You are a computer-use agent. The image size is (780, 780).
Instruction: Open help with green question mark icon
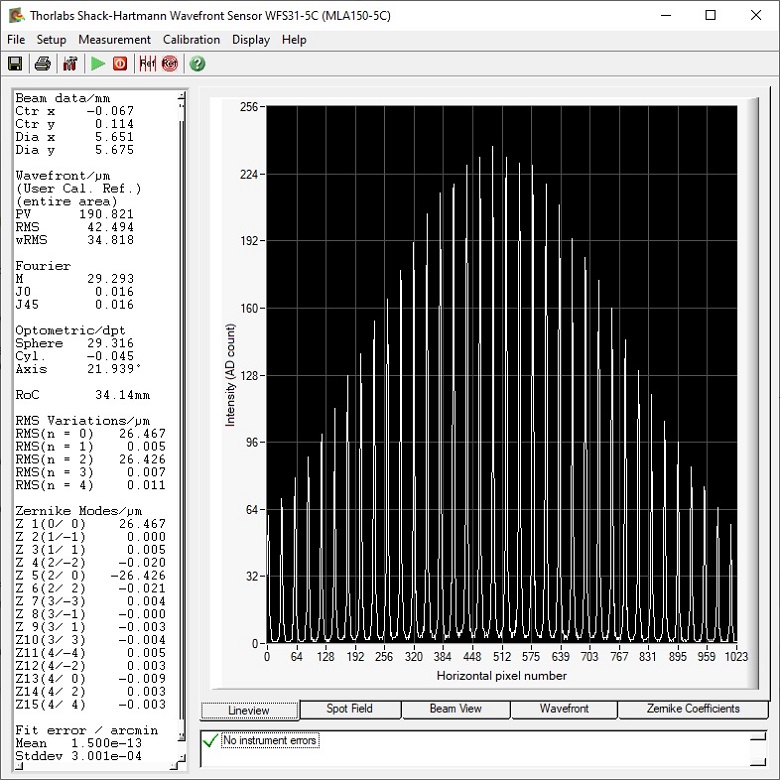pyautogui.click(x=197, y=64)
